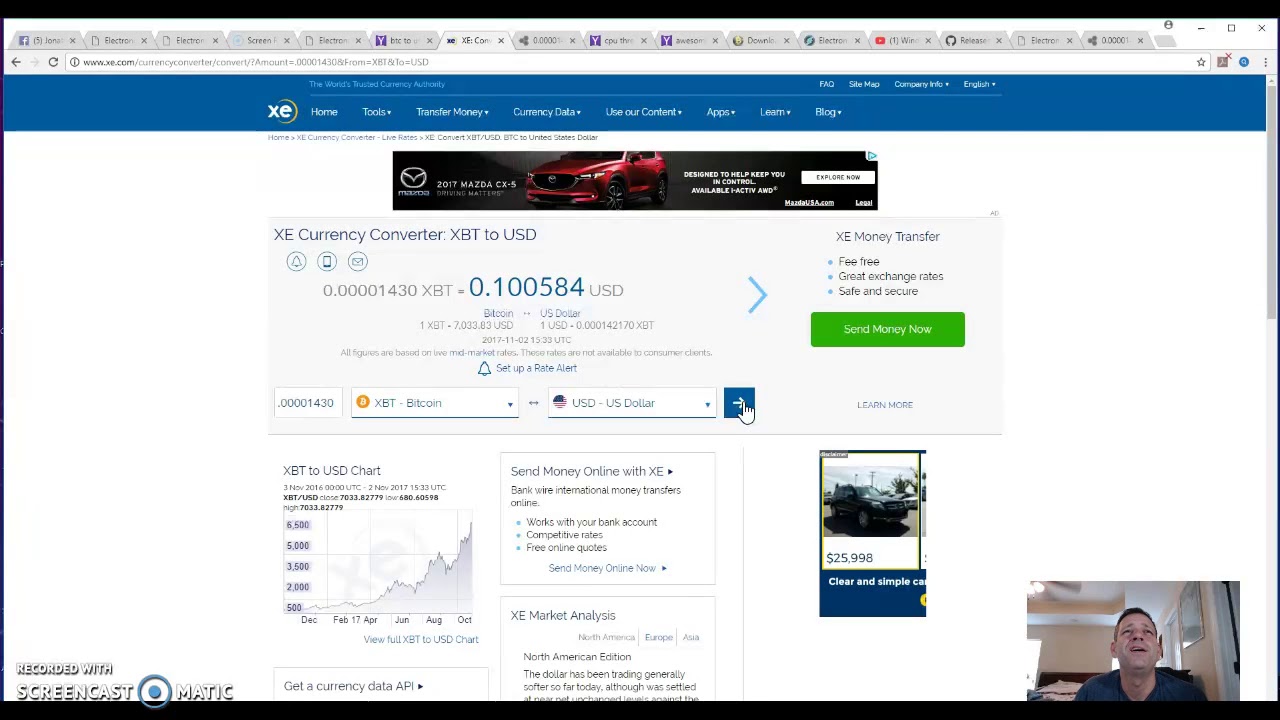Switch to the Downlo... tab

759,40
